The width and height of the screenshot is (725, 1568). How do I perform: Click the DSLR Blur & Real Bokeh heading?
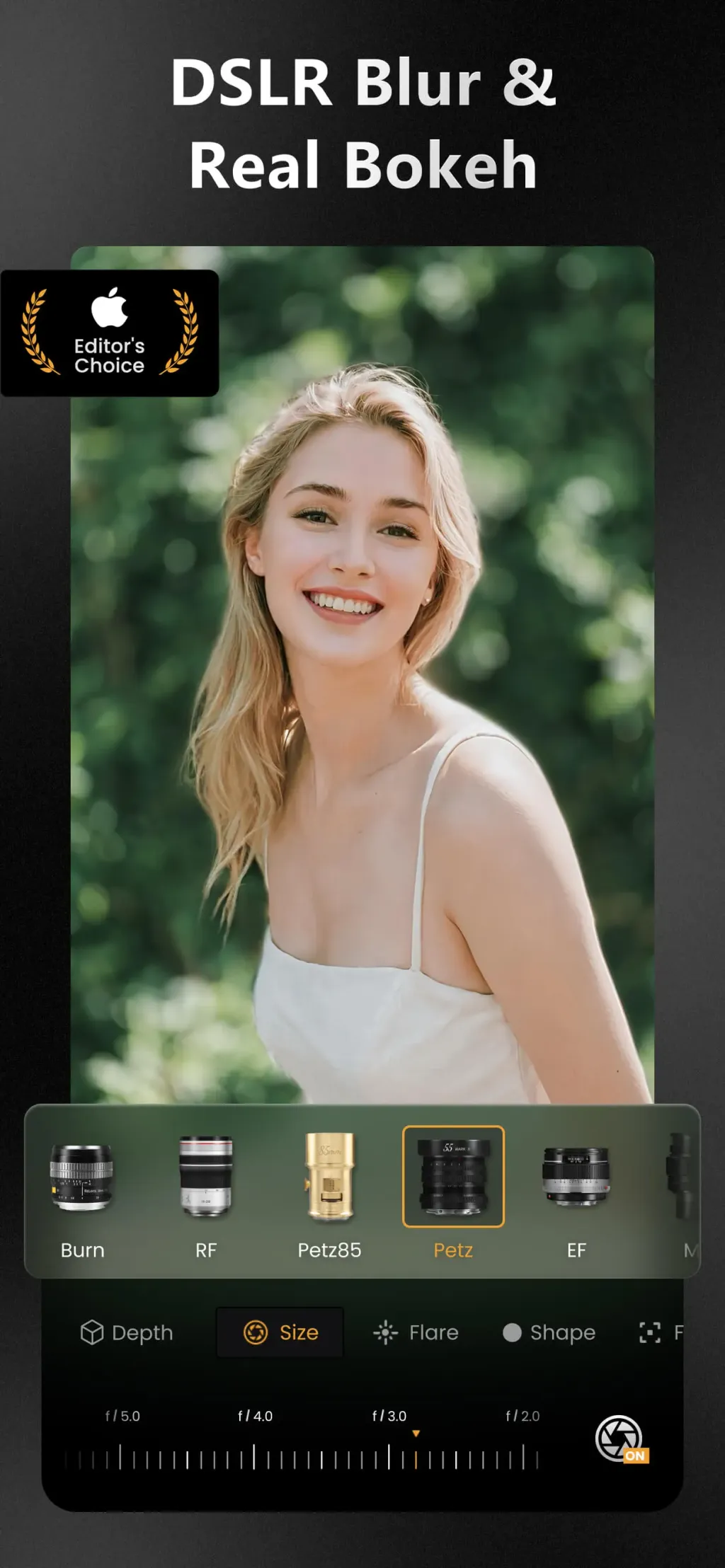point(362,124)
